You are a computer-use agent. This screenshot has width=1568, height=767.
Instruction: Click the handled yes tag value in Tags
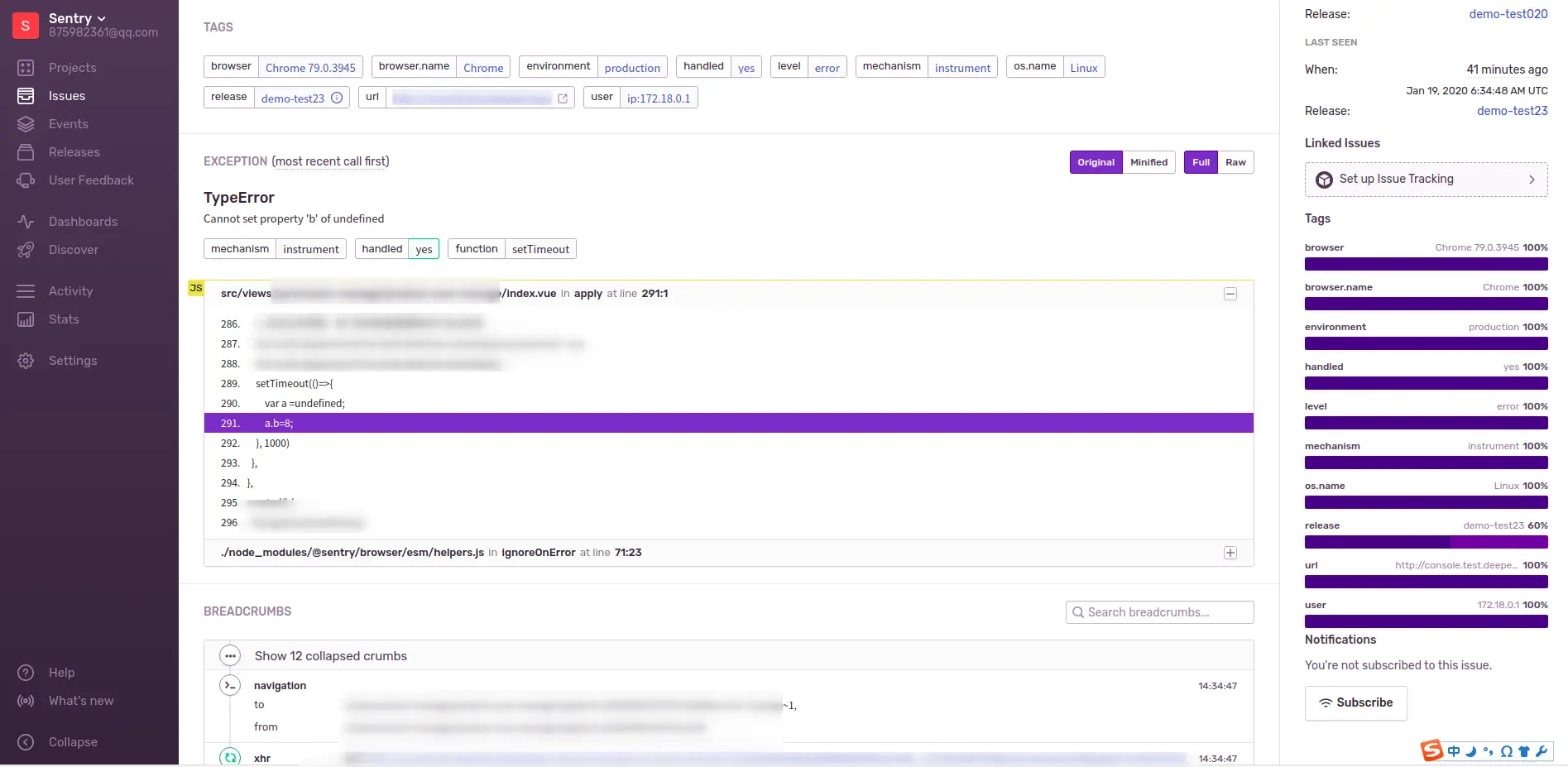pyautogui.click(x=746, y=68)
